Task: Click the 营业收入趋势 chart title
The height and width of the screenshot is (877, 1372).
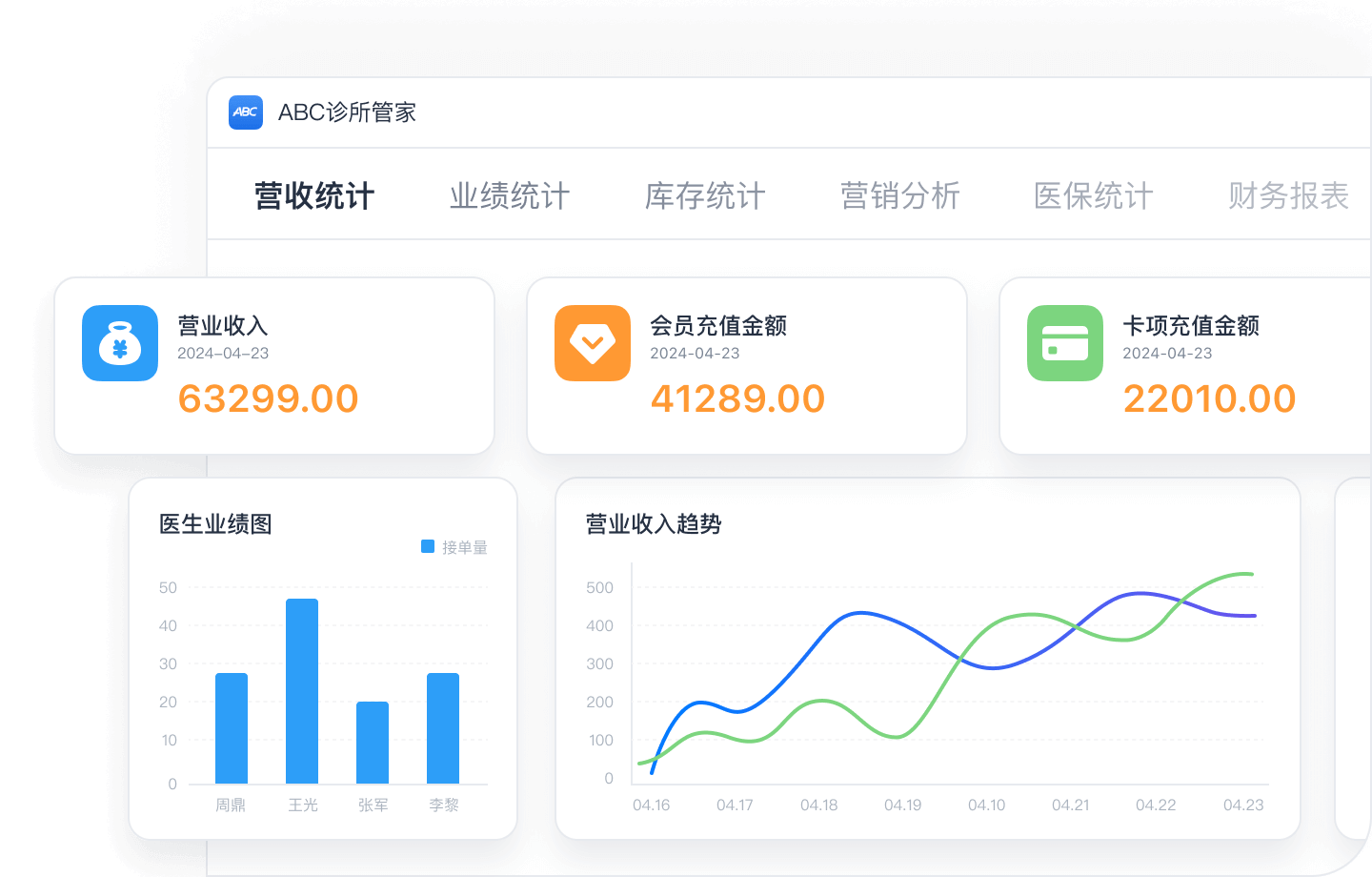Action: click(x=653, y=524)
